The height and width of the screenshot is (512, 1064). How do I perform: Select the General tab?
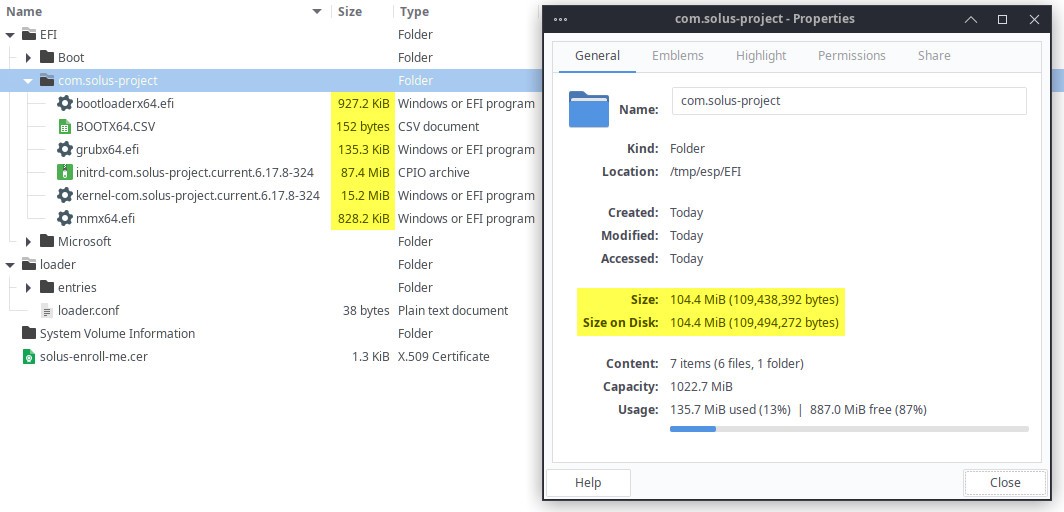click(597, 56)
